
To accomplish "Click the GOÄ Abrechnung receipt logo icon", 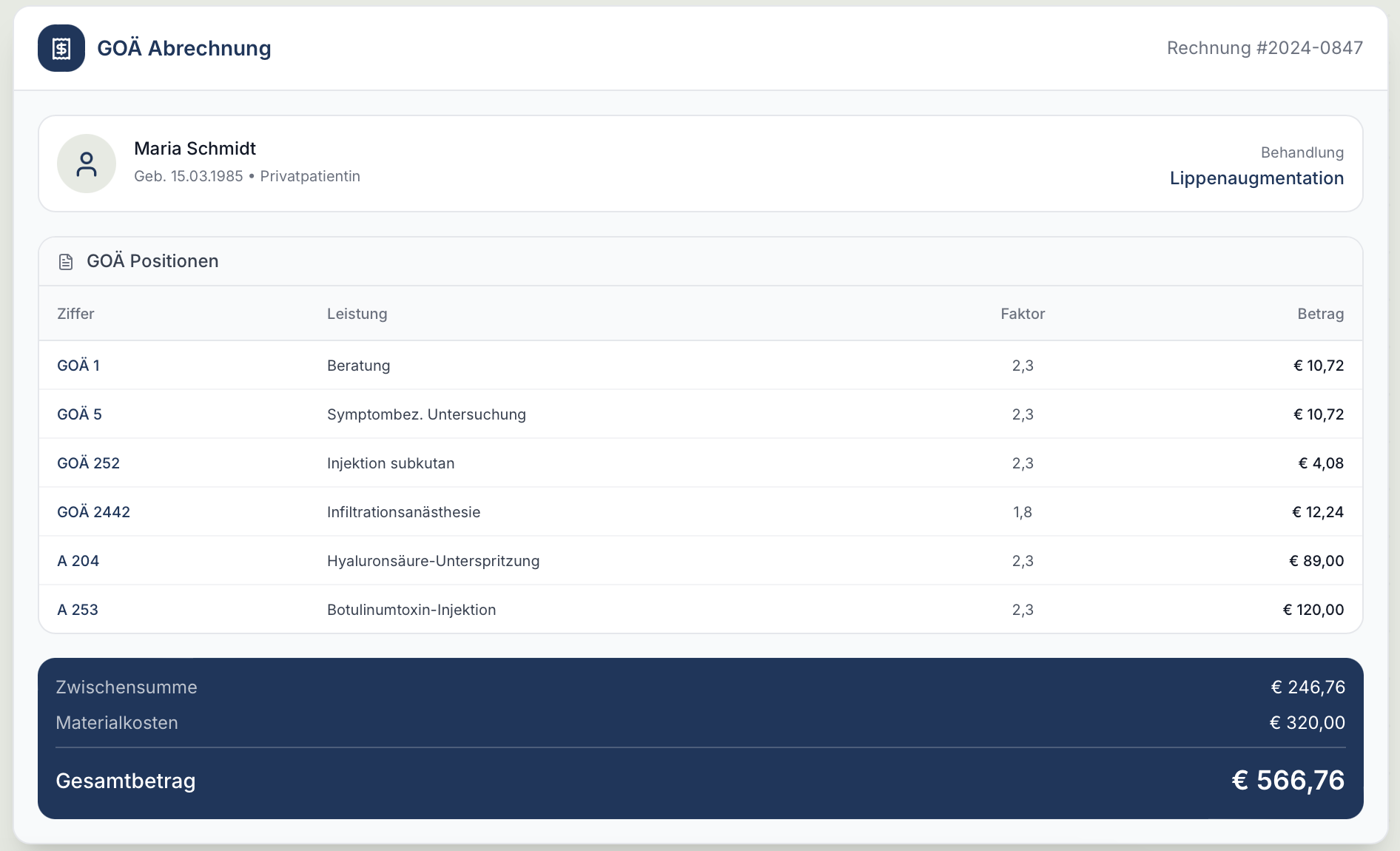I will coord(61,48).
